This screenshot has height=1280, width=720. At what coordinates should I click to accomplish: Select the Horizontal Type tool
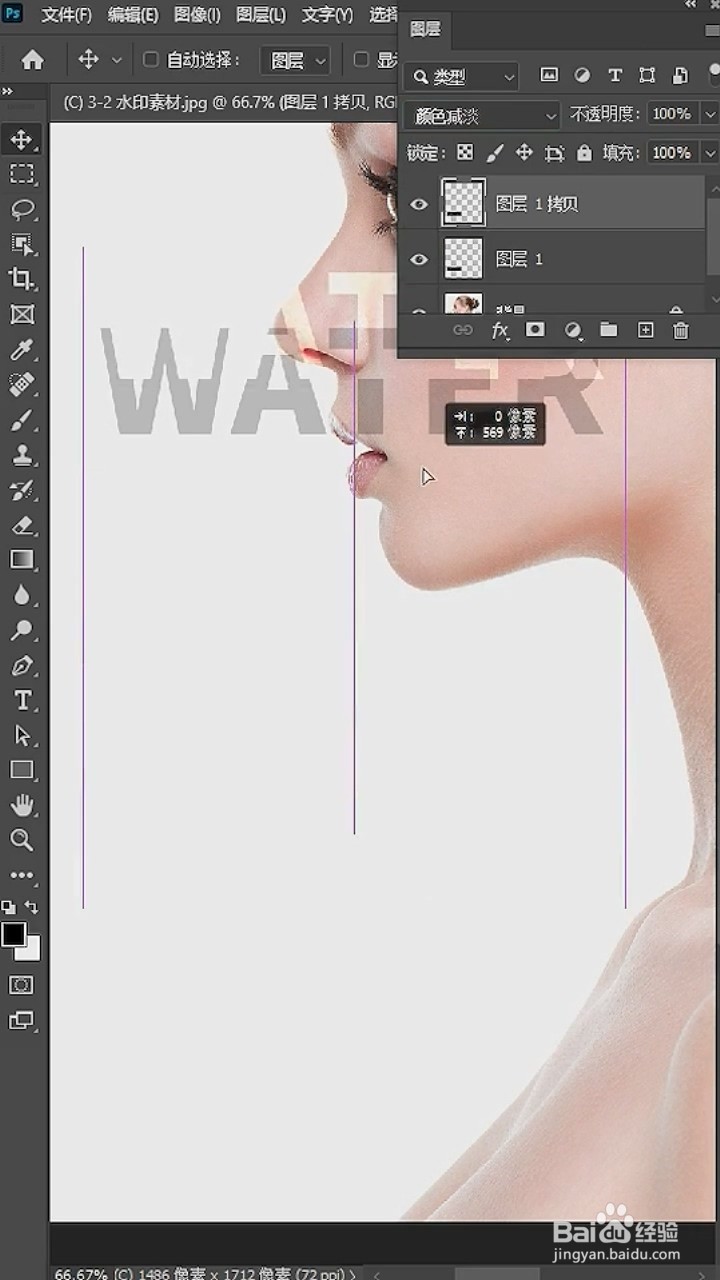click(x=22, y=700)
